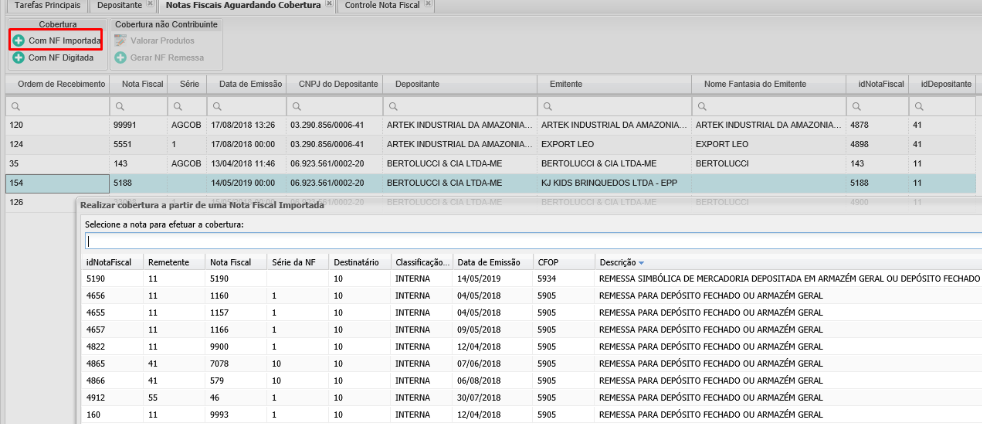Click the AGCOB series cell in row 120
The width and height of the screenshot is (982, 424).
186,125
